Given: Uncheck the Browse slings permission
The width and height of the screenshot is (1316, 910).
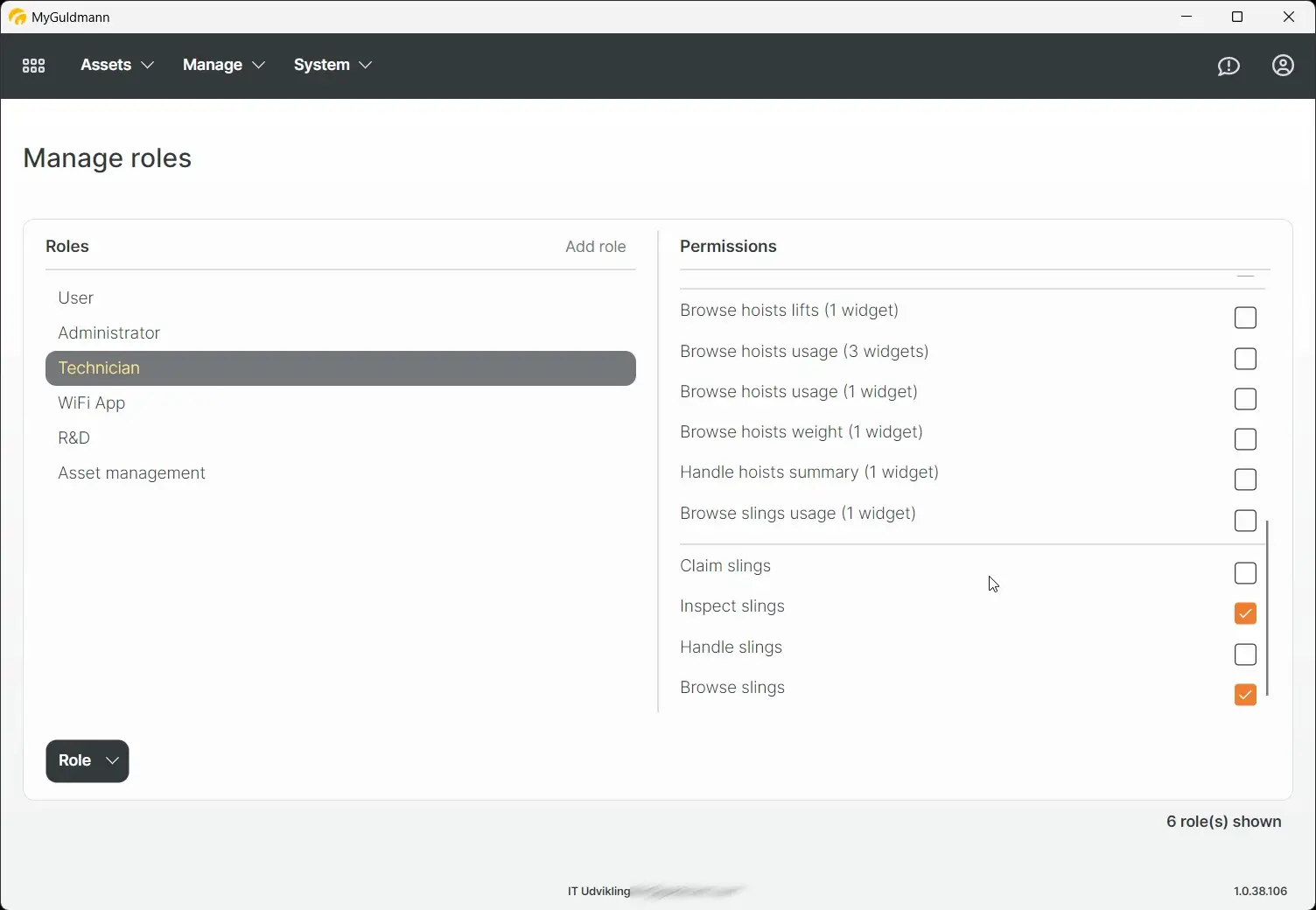Looking at the screenshot, I should 1244,695.
